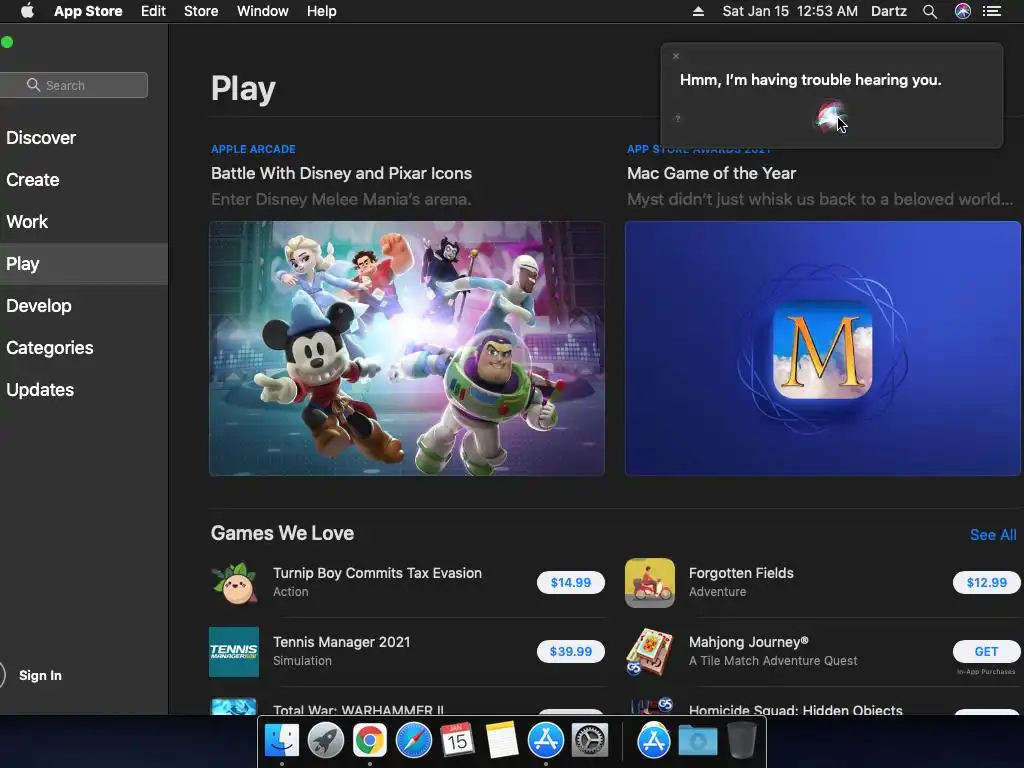Open Google Chrome in the Dock

(370, 741)
